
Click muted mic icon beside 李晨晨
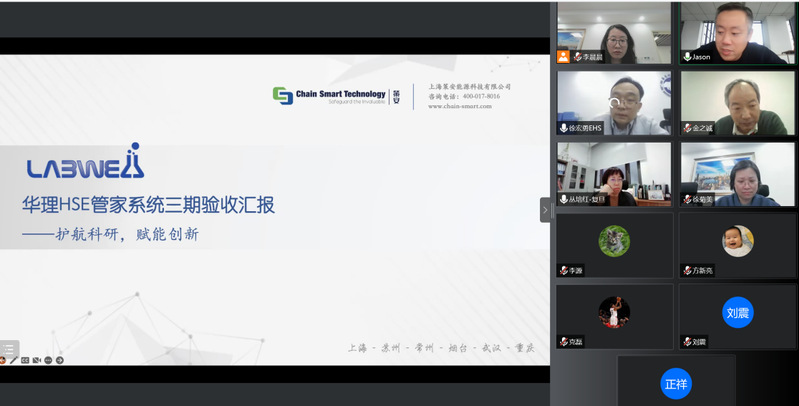tap(578, 57)
